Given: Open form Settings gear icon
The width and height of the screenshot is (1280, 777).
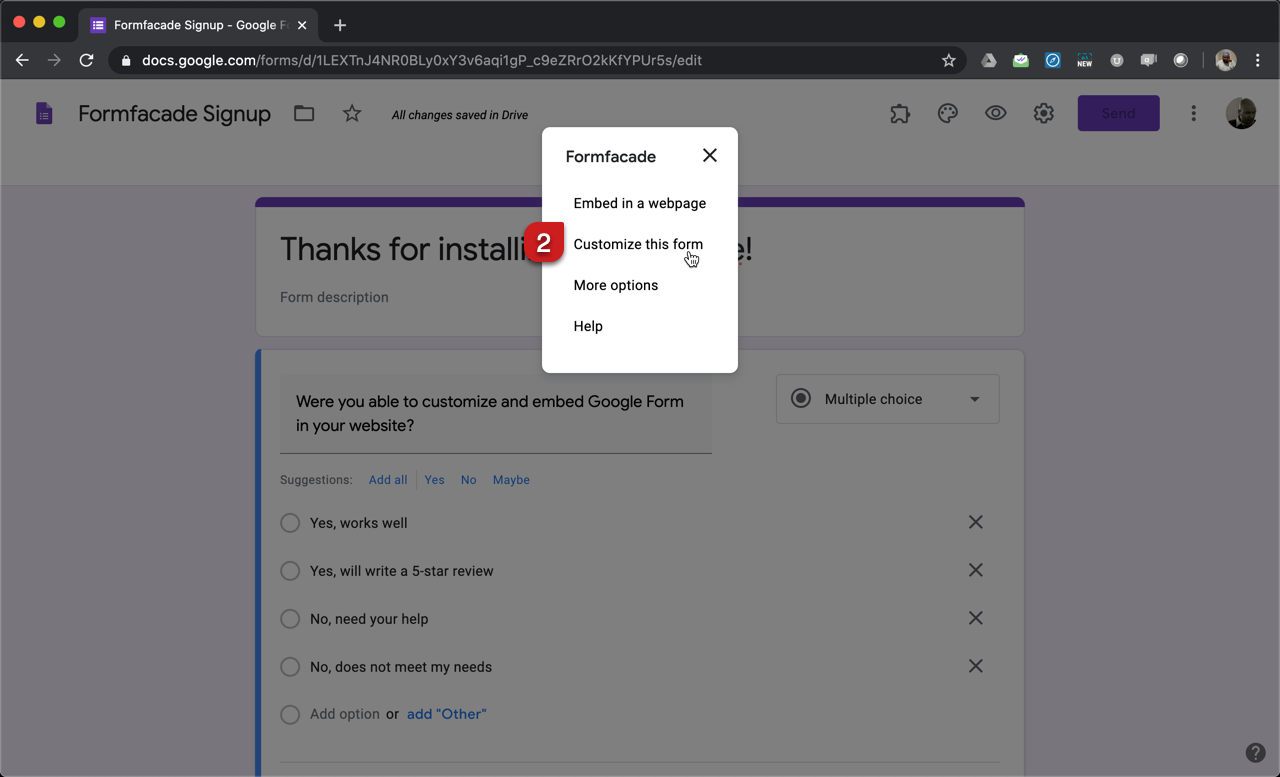Looking at the screenshot, I should [1043, 113].
